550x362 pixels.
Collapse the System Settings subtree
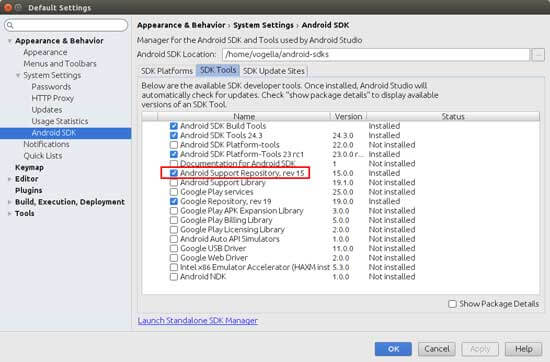tap(18, 75)
